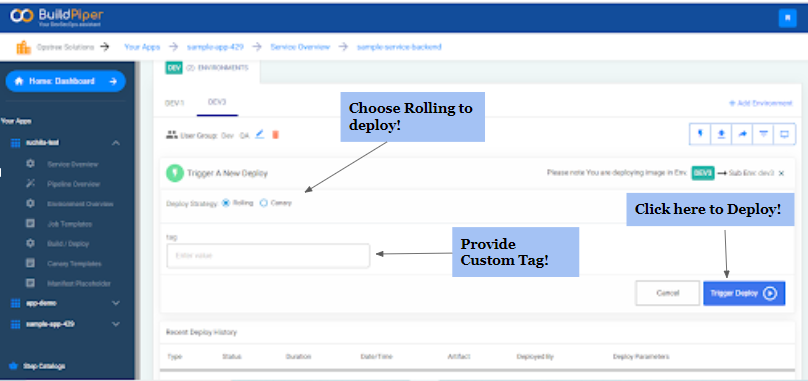Click the lightning build toolbar icon
The height and width of the screenshot is (381, 808).
(x=700, y=134)
